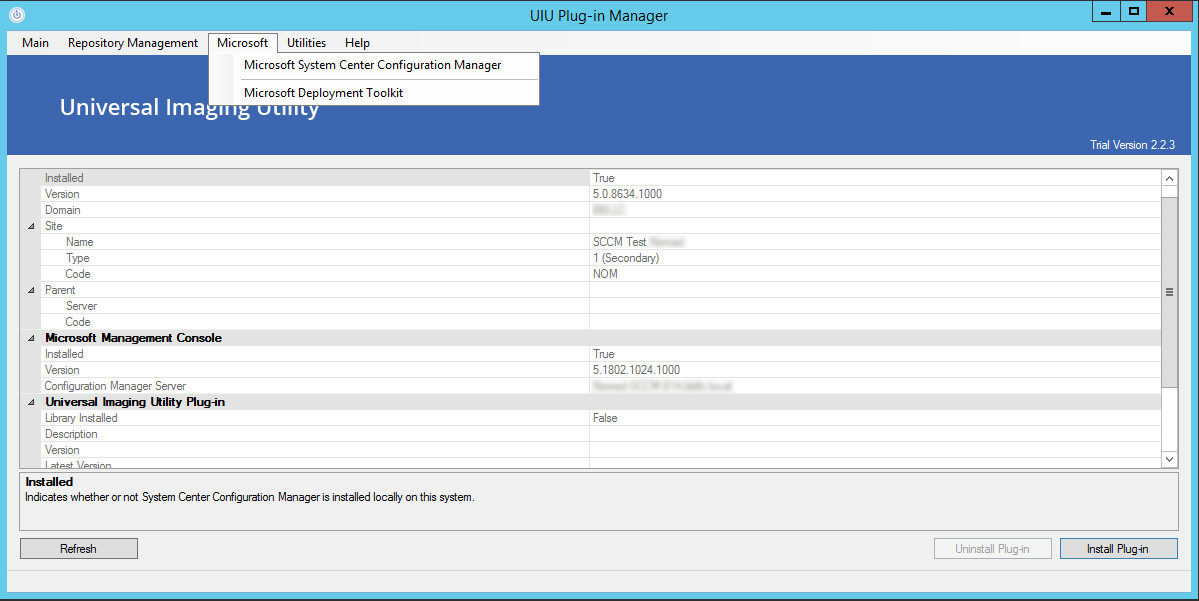Screen dimensions: 1199x601
Task: Select the site Name row
Action: point(600,242)
